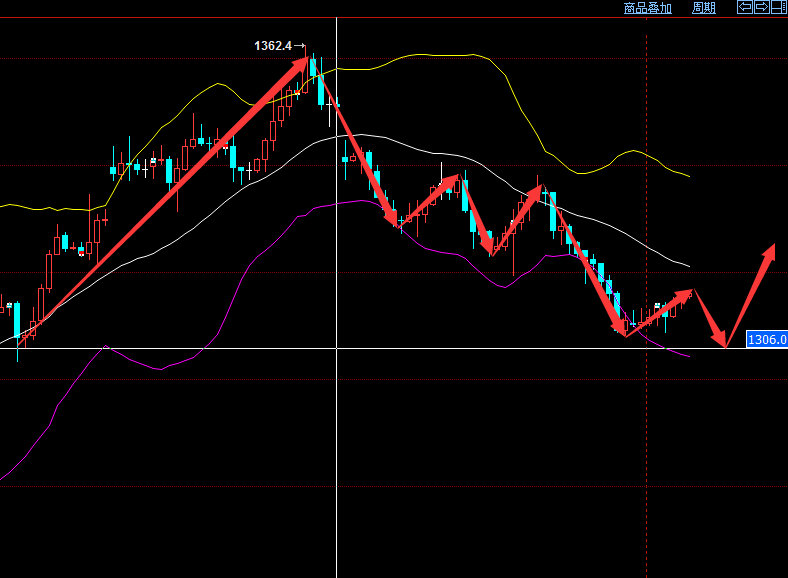Select the downward projection arrow to 1306.0
Image resolution: width=788 pixels, height=578 pixels.
point(710,318)
